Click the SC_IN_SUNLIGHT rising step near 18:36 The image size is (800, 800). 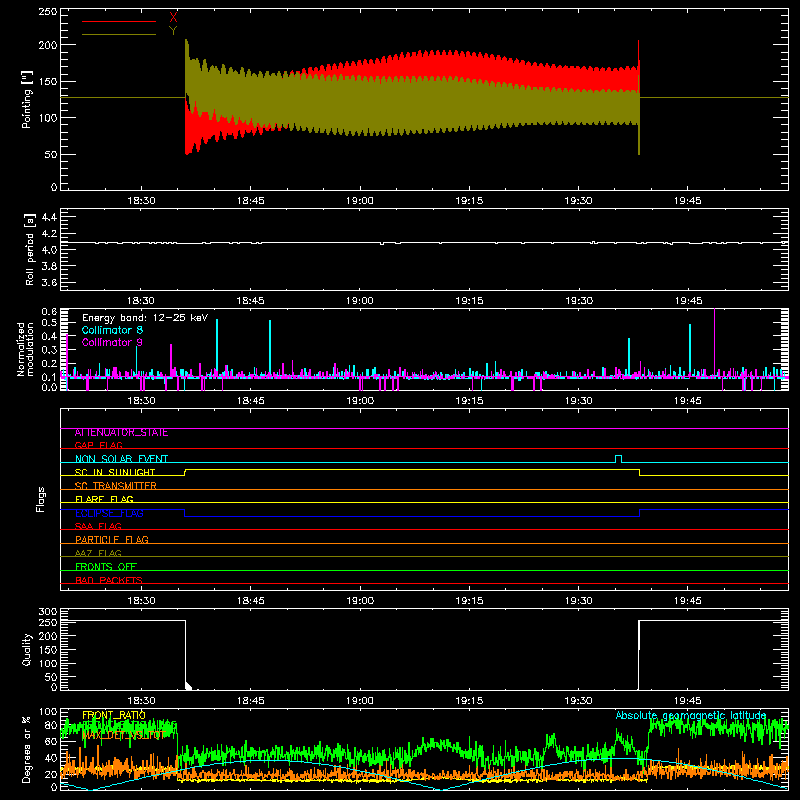click(185, 472)
